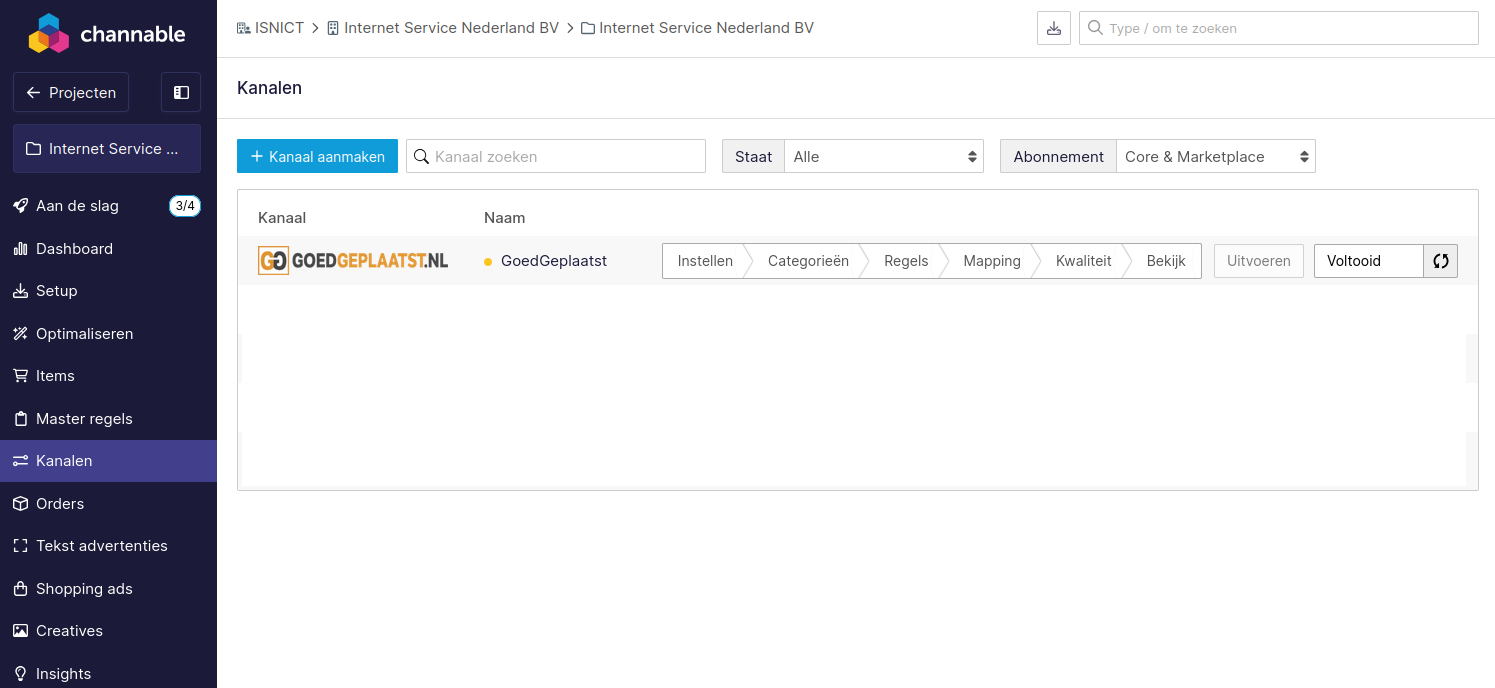Open Aan de slag rocket item
This screenshot has height=688, width=1495.
coord(77,206)
